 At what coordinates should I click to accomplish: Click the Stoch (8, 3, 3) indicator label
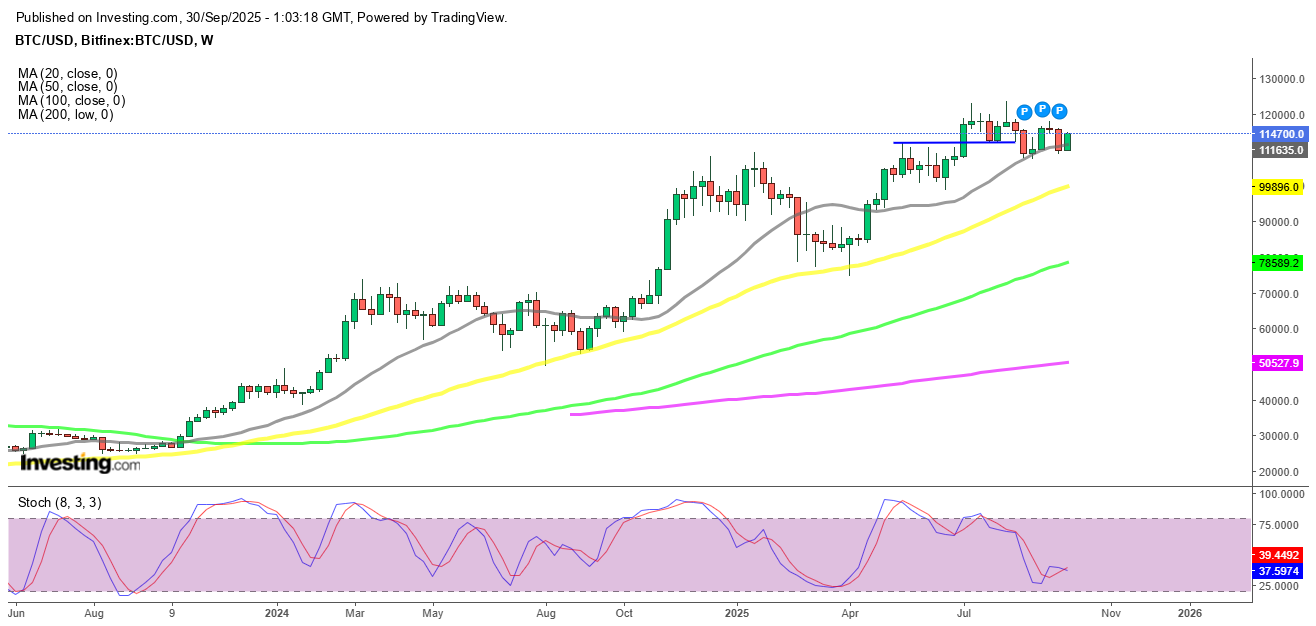pyautogui.click(x=59, y=502)
